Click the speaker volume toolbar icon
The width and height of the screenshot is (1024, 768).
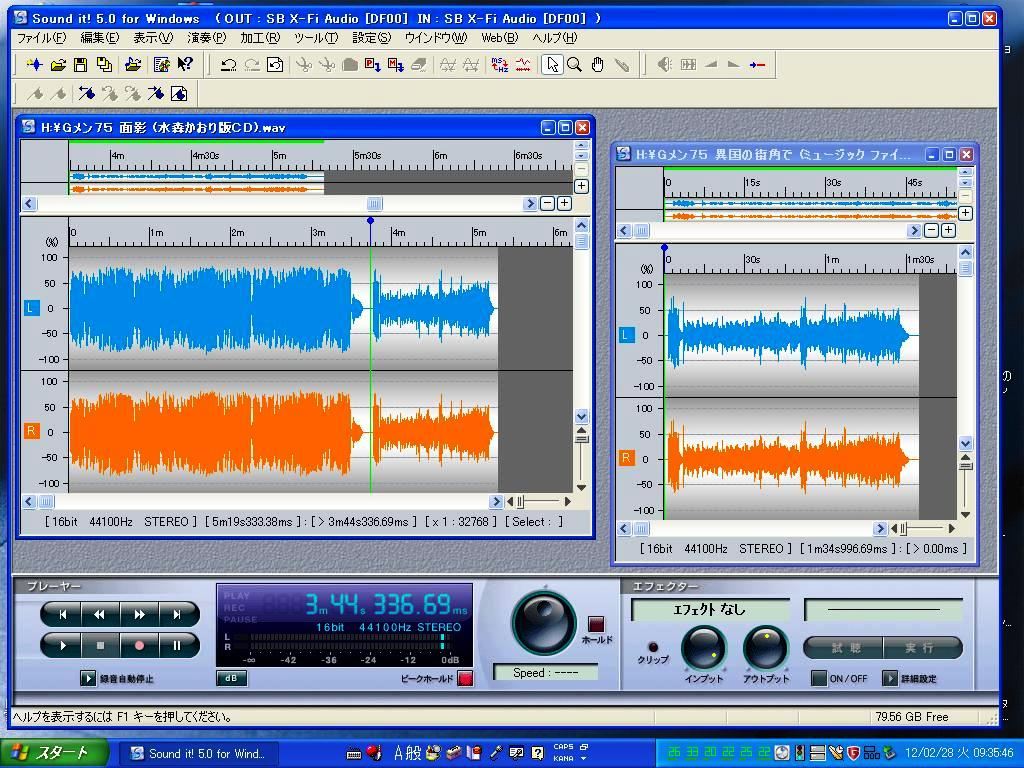pyautogui.click(x=664, y=65)
